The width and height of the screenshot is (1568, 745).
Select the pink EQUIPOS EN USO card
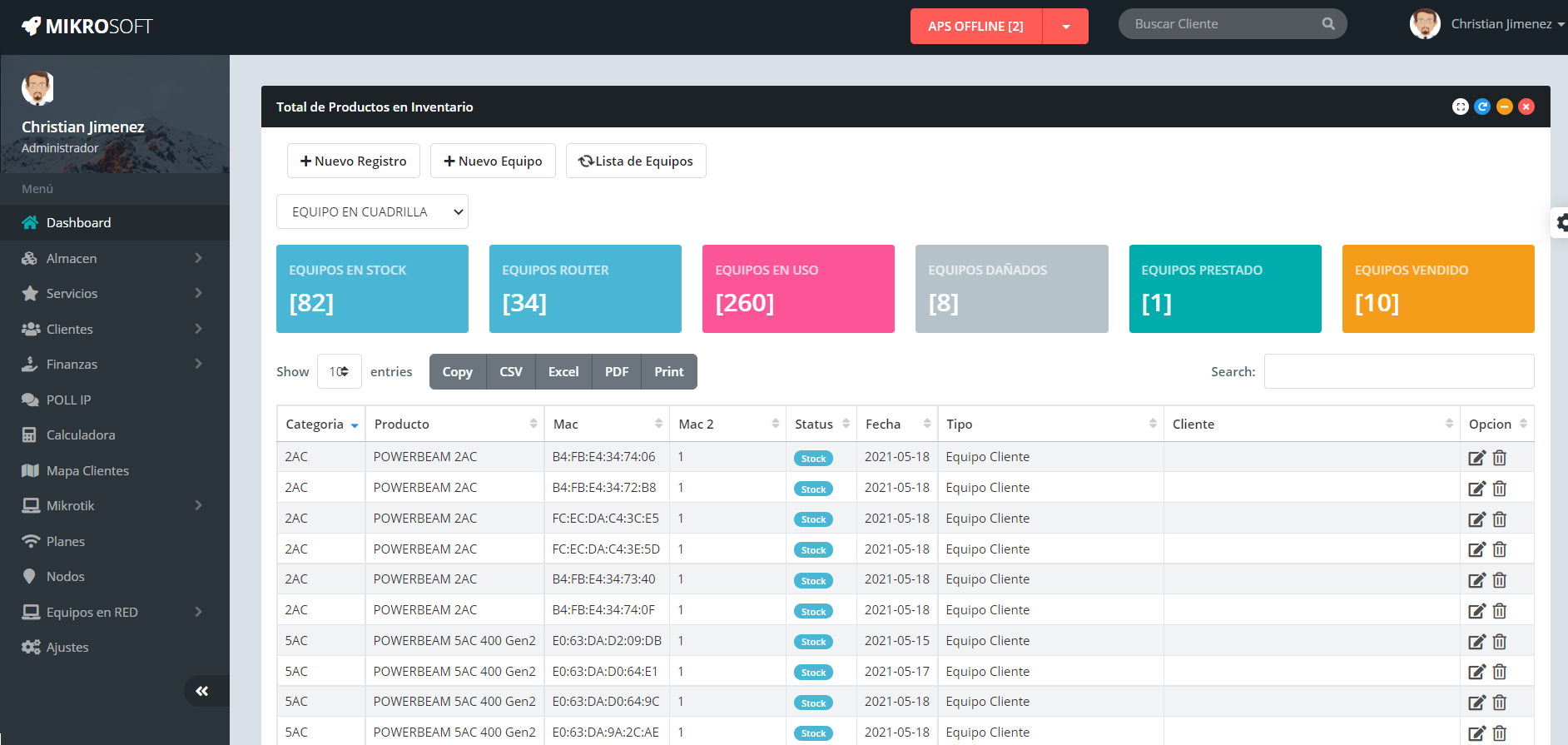[798, 289]
